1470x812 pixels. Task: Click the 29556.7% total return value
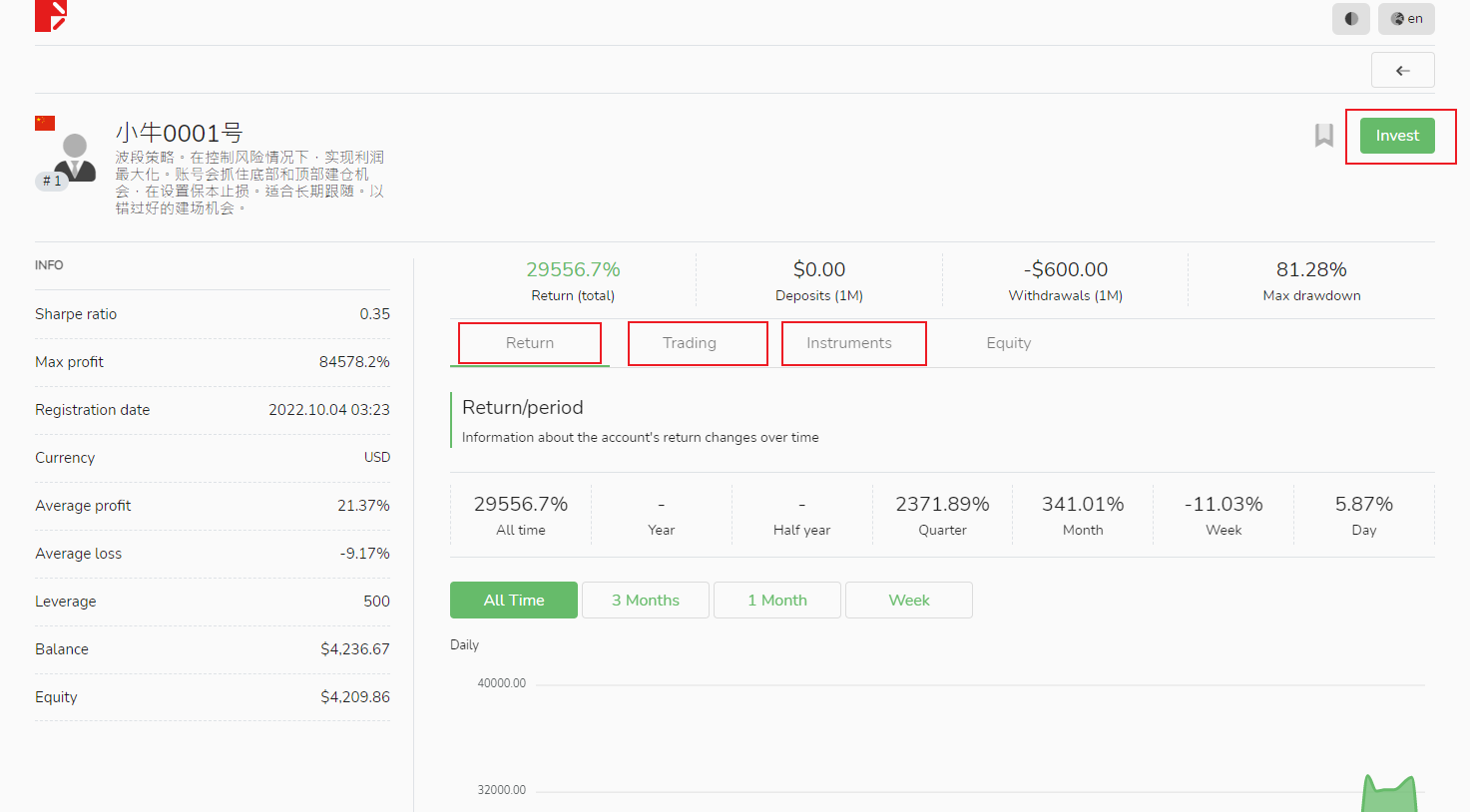tap(573, 269)
